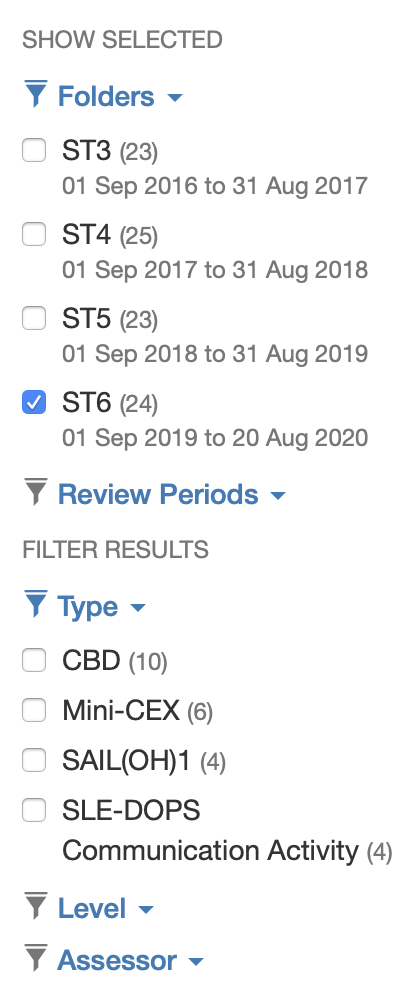Click the grey Level funnel icon
Screen dimensions: 414x1002
coord(36,906)
